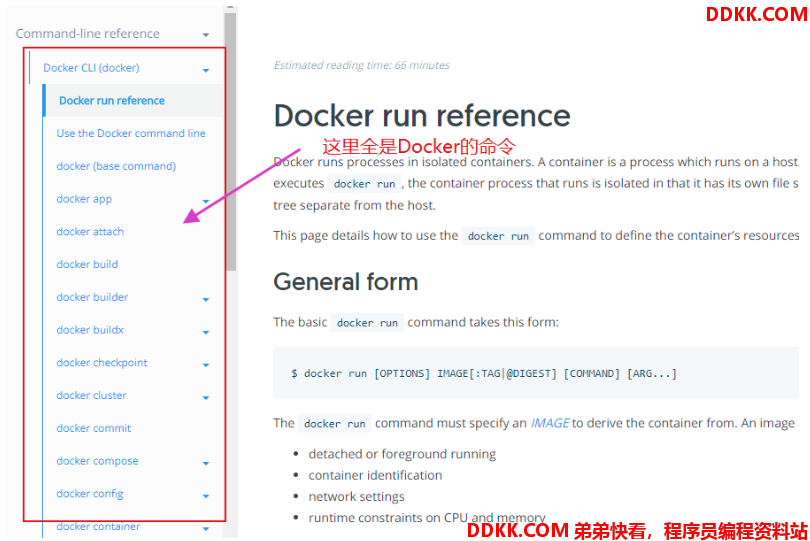Follow the IMAGE hyperlink in text
Screen dimensions: 810x541
click(550, 423)
